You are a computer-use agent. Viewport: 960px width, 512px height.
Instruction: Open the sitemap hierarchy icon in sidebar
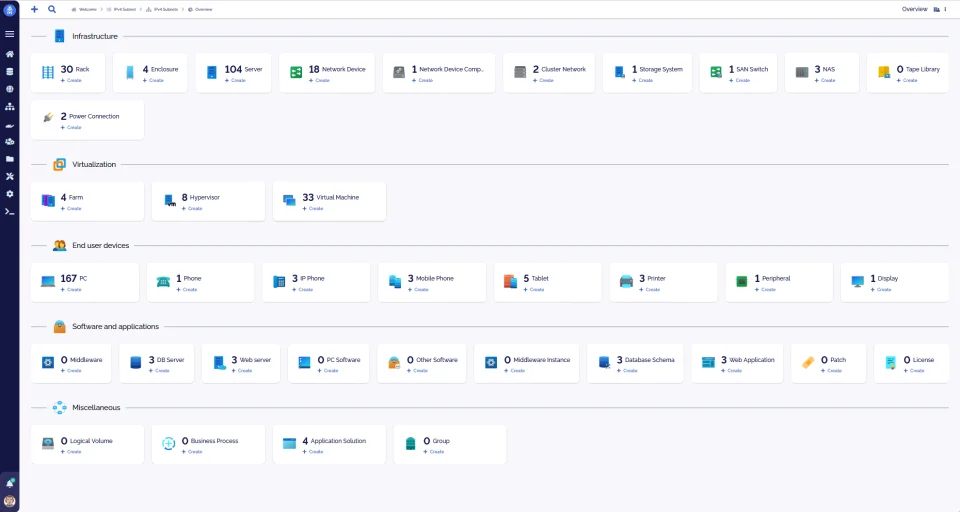coord(9,107)
